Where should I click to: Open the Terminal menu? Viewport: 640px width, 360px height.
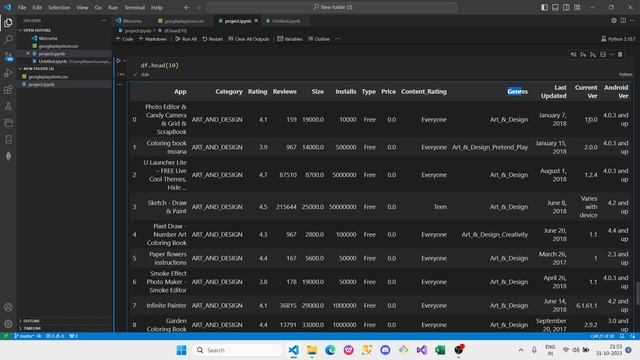point(135,7)
